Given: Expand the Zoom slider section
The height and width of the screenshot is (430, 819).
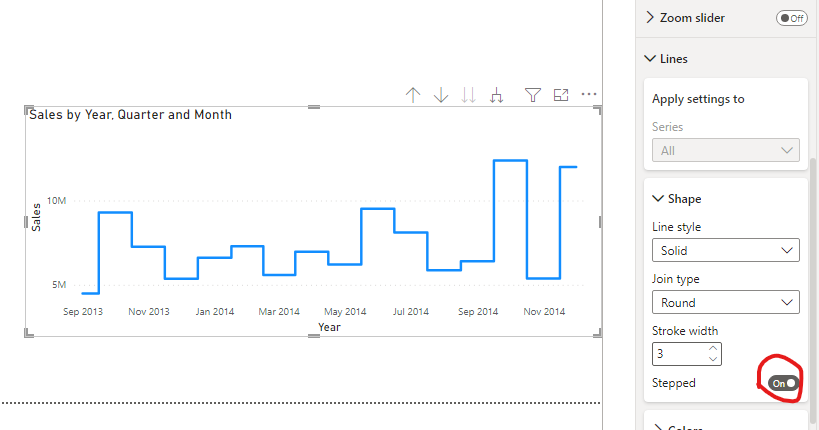Looking at the screenshot, I should tap(650, 17).
